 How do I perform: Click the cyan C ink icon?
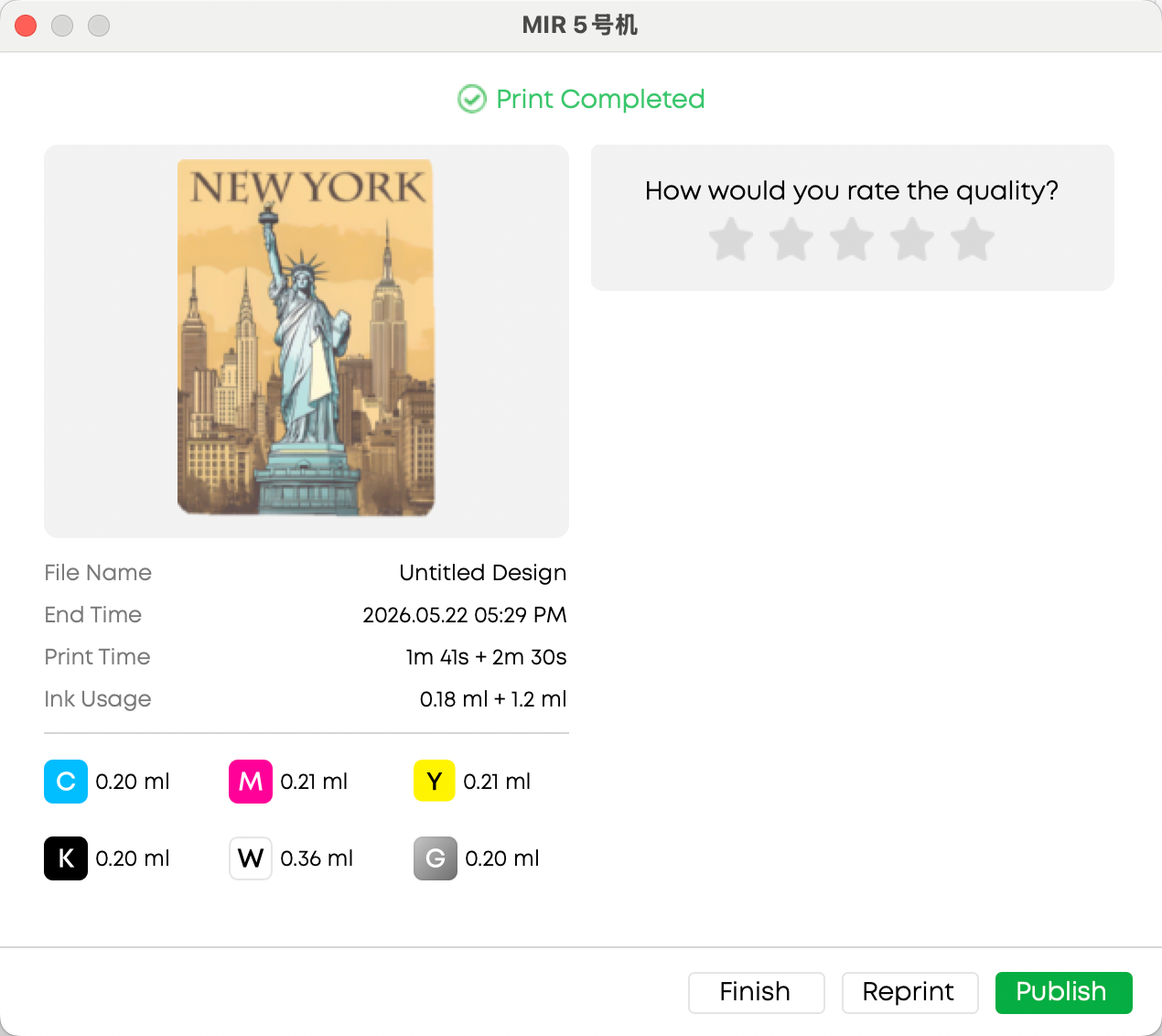click(x=66, y=782)
